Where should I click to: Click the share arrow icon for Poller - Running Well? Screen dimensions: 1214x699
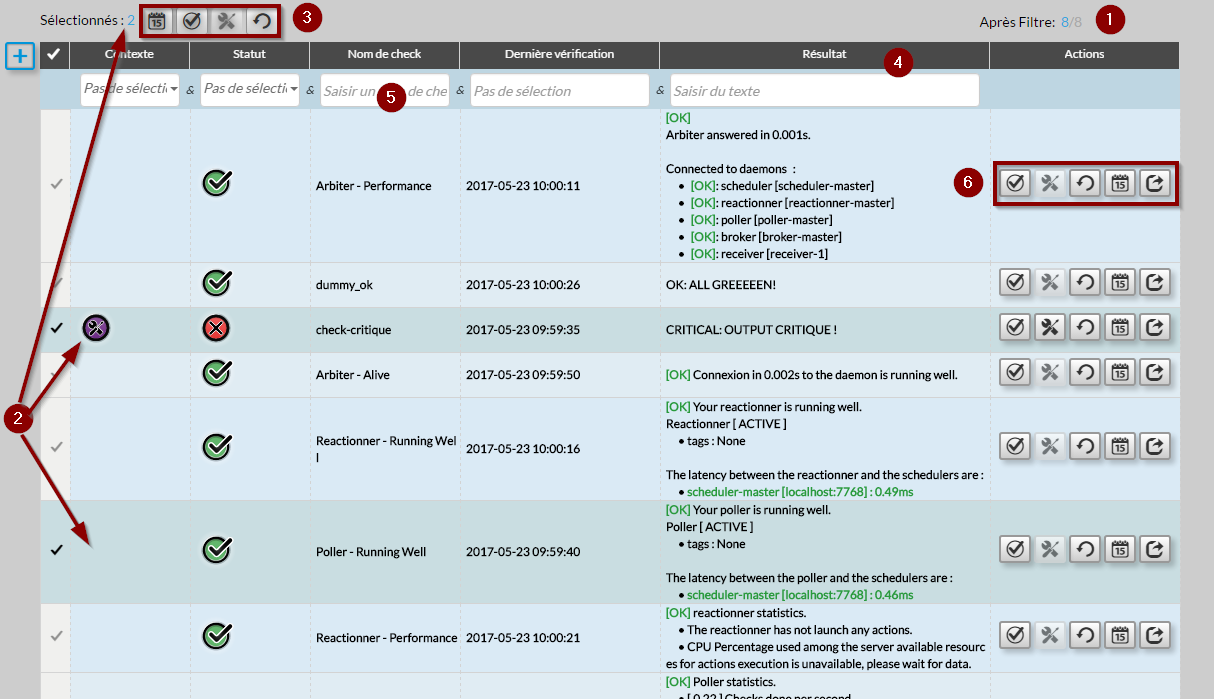(1155, 548)
